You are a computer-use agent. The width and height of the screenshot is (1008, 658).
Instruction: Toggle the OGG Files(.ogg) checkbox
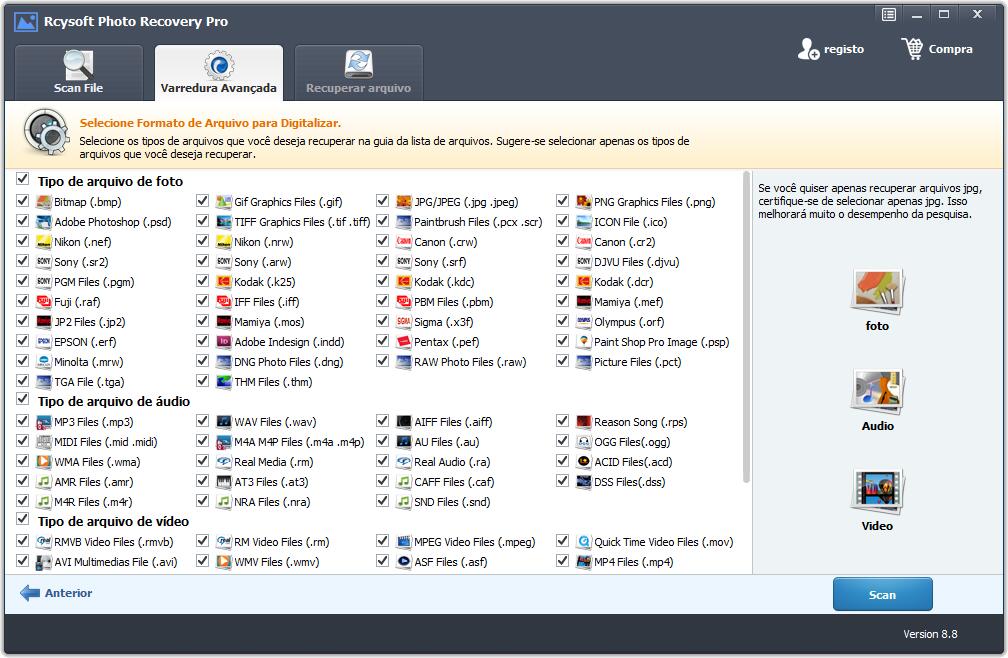click(562, 441)
